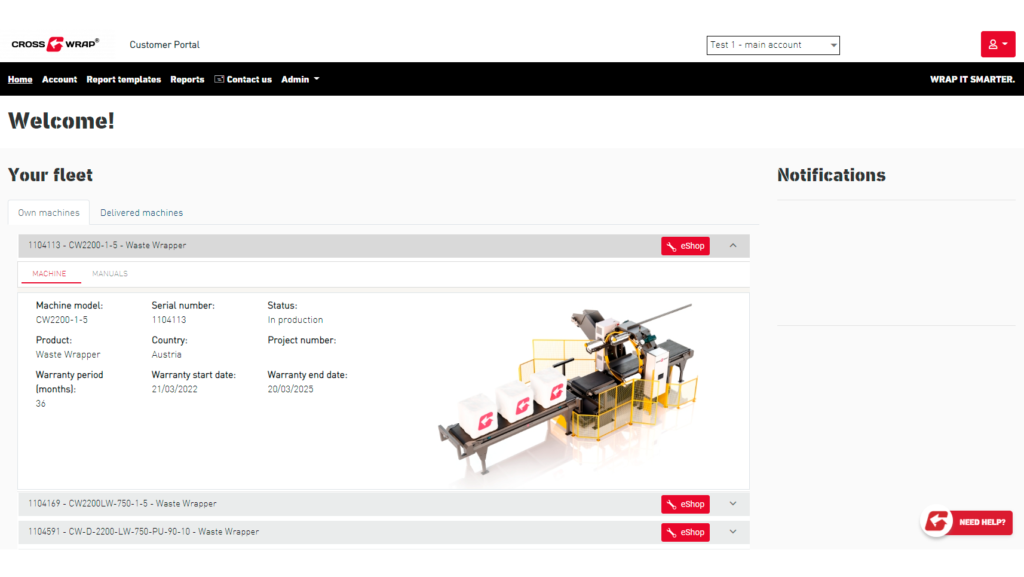Expand the Admin dropdown menu
The height and width of the screenshot is (577, 1024).
300,80
